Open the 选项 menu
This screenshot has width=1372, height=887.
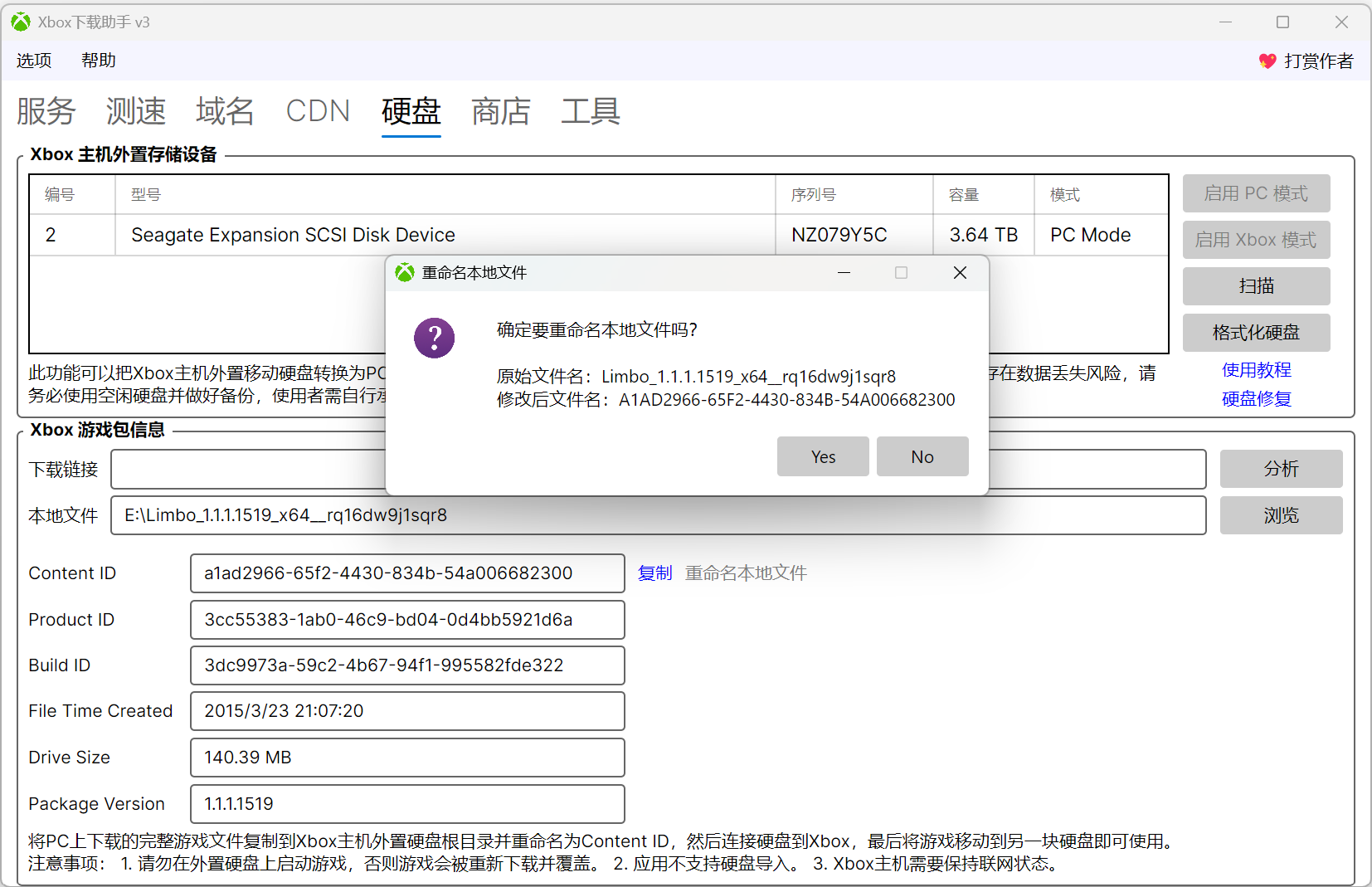[34, 61]
